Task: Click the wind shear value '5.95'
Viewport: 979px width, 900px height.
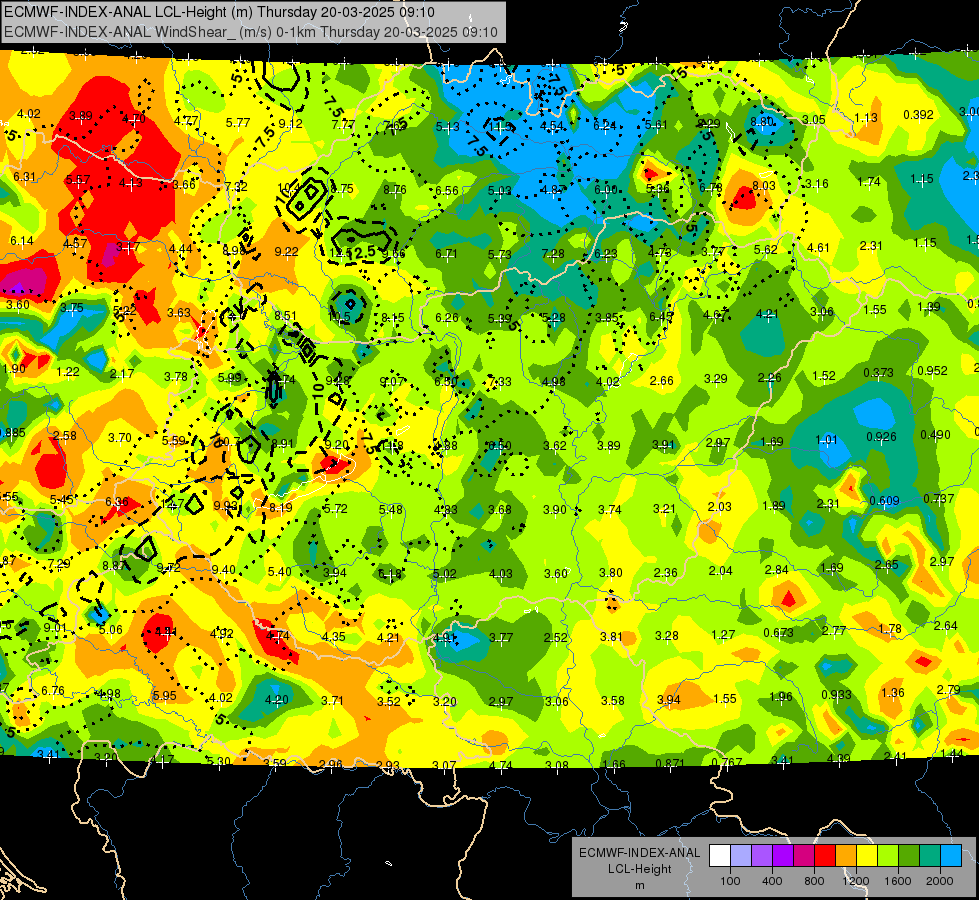Action: (x=164, y=696)
